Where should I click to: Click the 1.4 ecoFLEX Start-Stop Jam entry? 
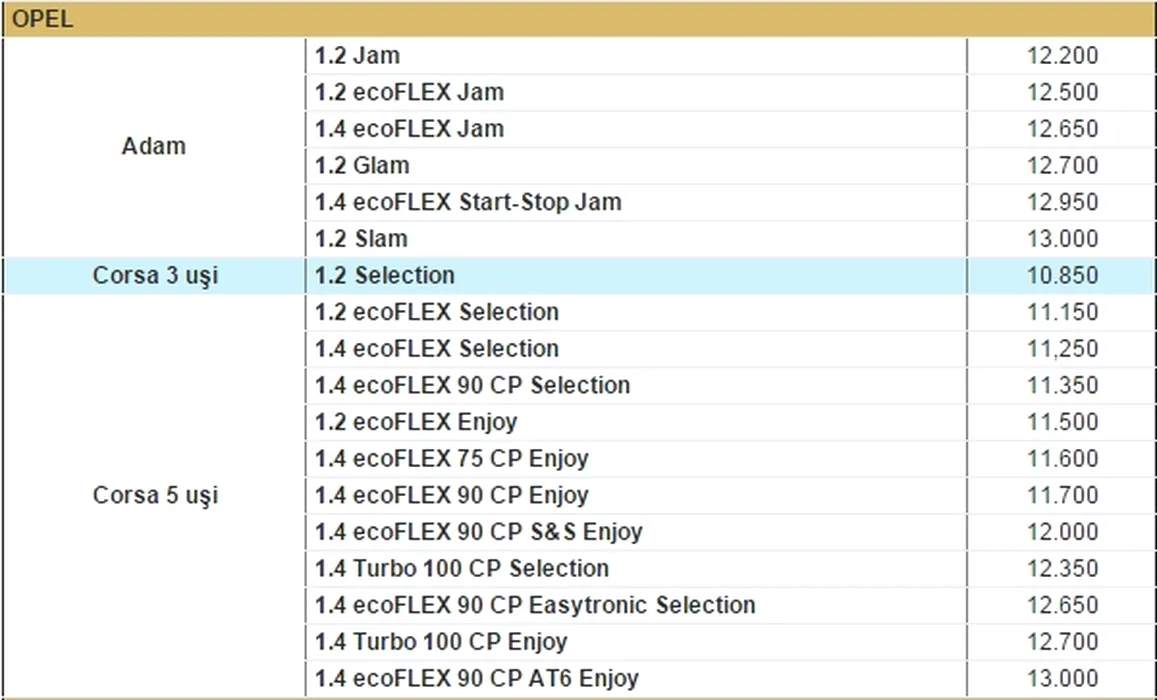tap(468, 203)
